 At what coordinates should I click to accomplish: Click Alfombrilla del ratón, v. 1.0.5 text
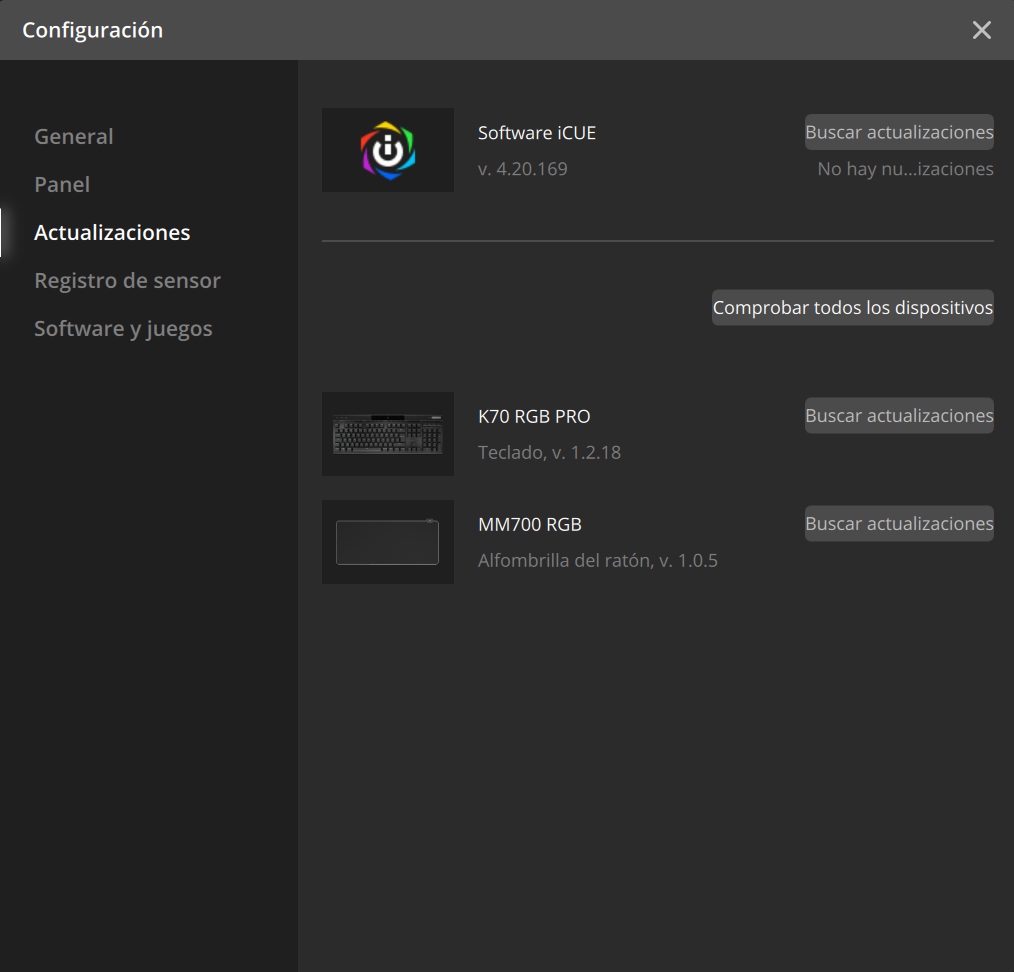click(598, 560)
